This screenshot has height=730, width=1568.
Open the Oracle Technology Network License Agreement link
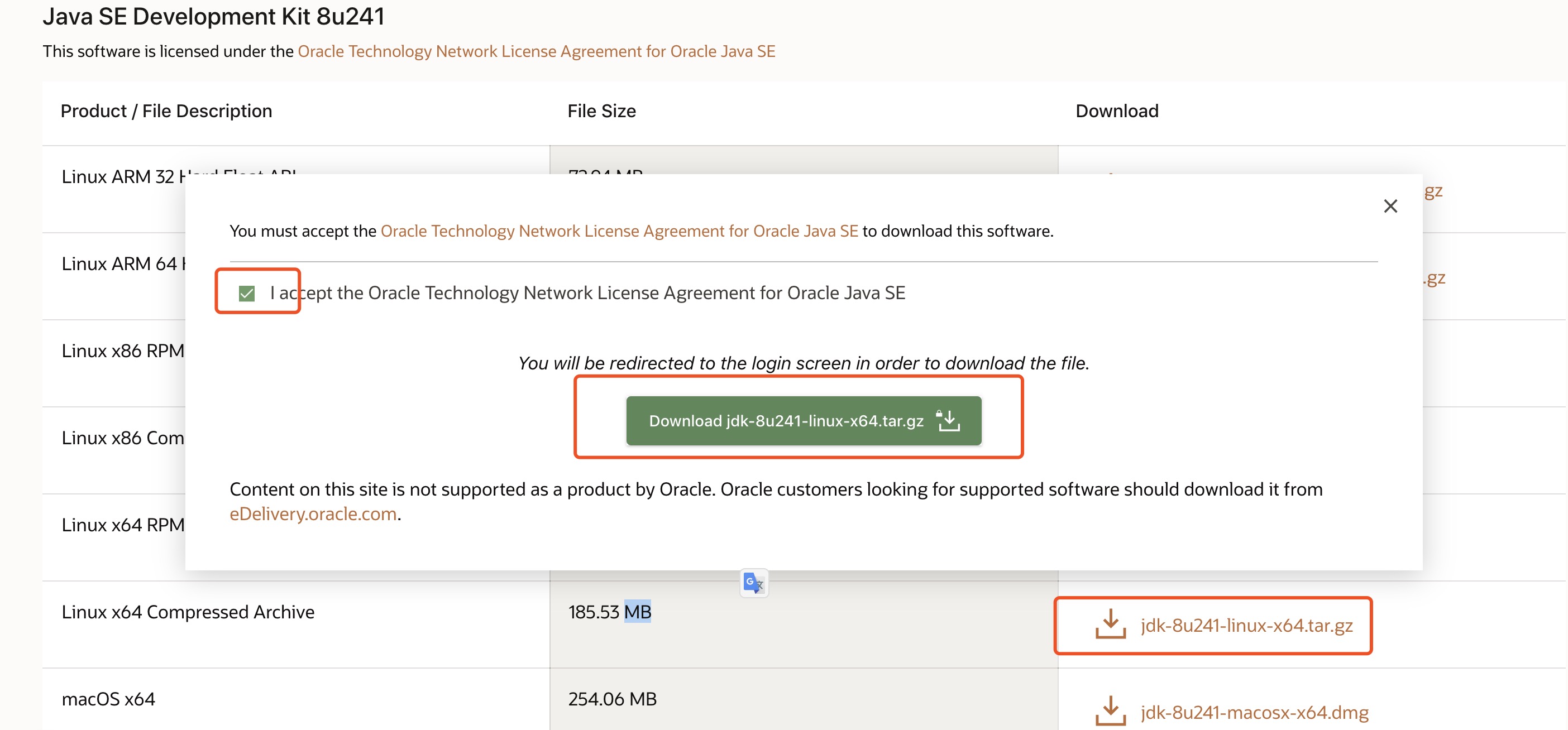(536, 51)
